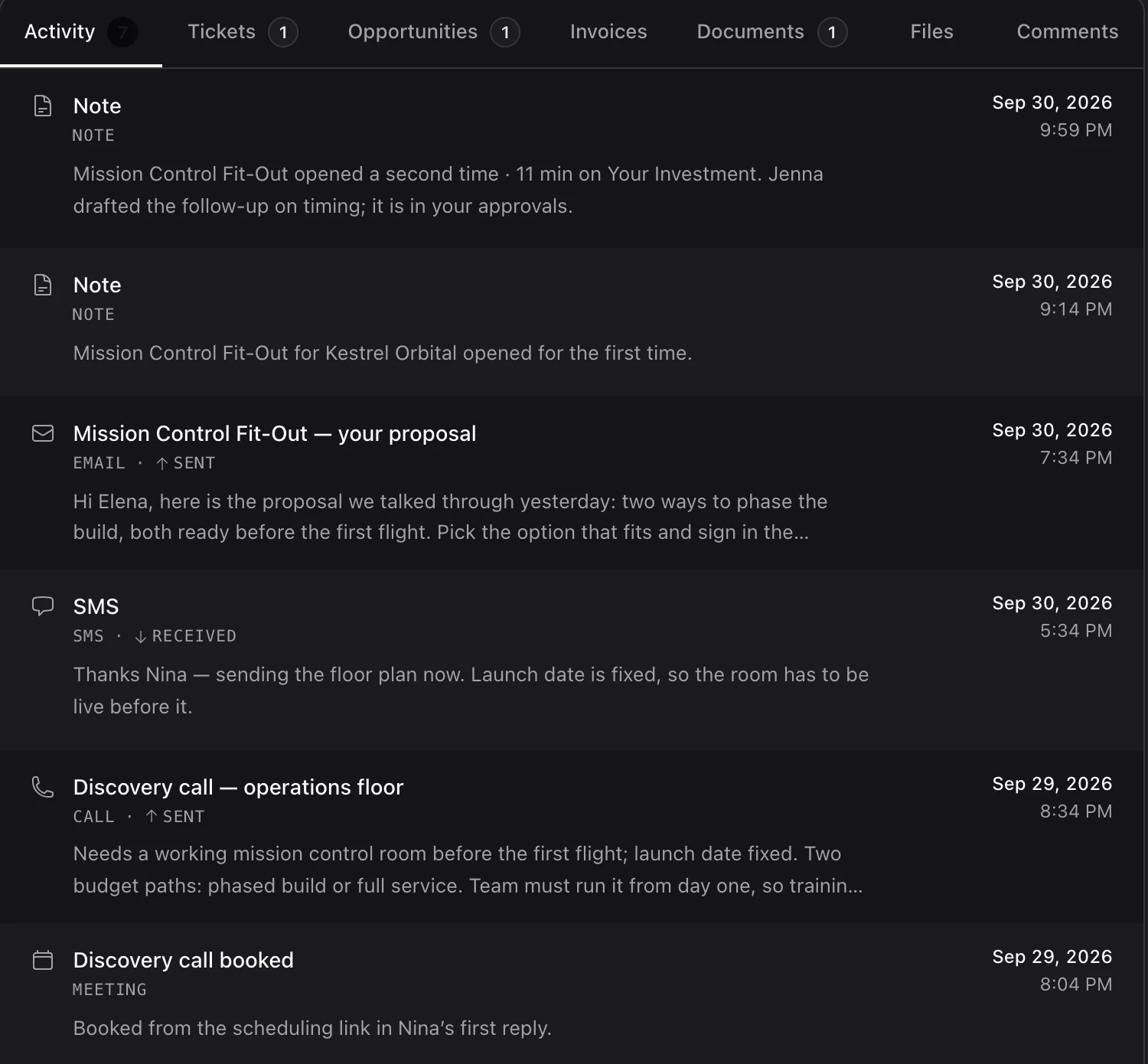
Task: Open the Files tab
Action: click(x=931, y=31)
